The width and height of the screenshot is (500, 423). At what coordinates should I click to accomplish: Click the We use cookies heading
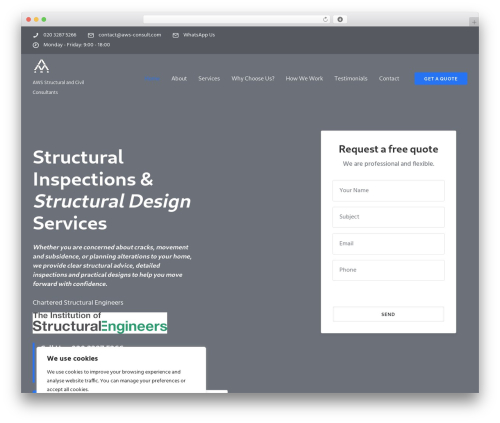coord(72,359)
